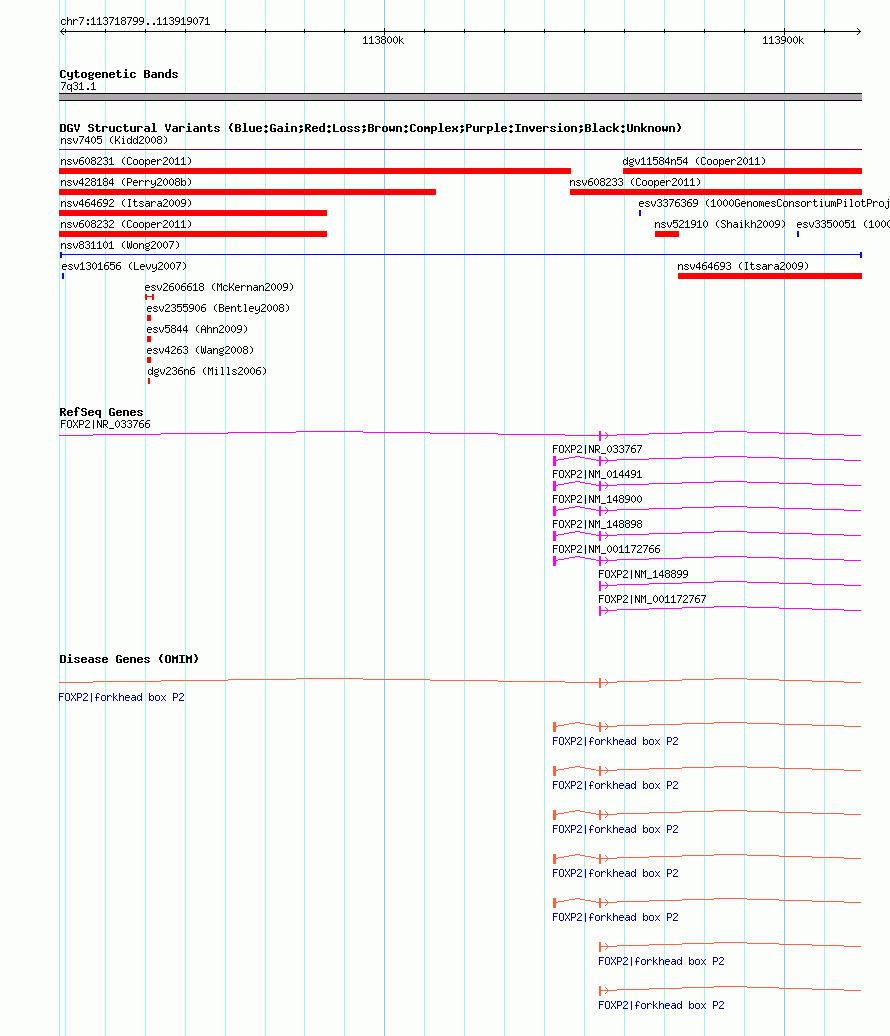The width and height of the screenshot is (890, 1036).
Task: Select the dgv236n6 (Mills2006) variant marker
Action: coord(149,381)
